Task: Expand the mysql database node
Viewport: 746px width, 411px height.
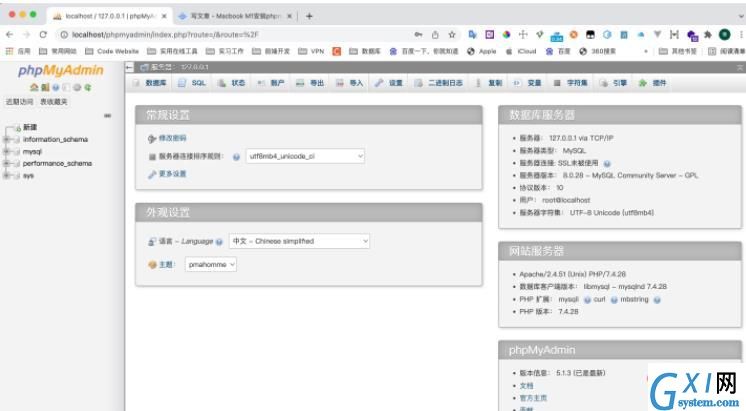Action: pos(6,152)
